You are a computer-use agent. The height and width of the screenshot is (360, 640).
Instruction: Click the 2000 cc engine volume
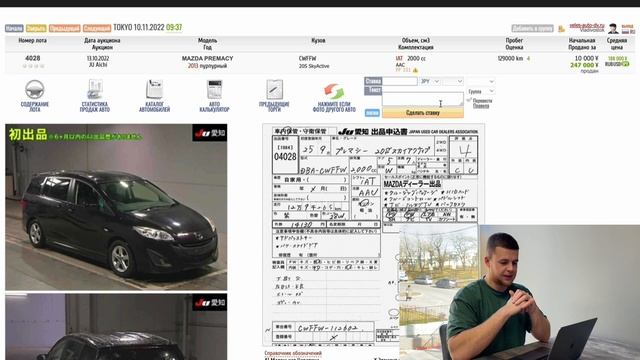click(x=416, y=58)
